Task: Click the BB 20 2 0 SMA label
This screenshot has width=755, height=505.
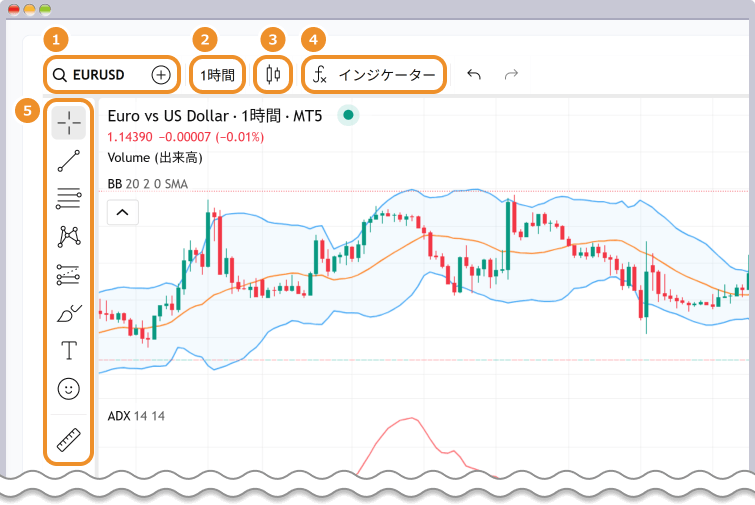Action: (147, 184)
